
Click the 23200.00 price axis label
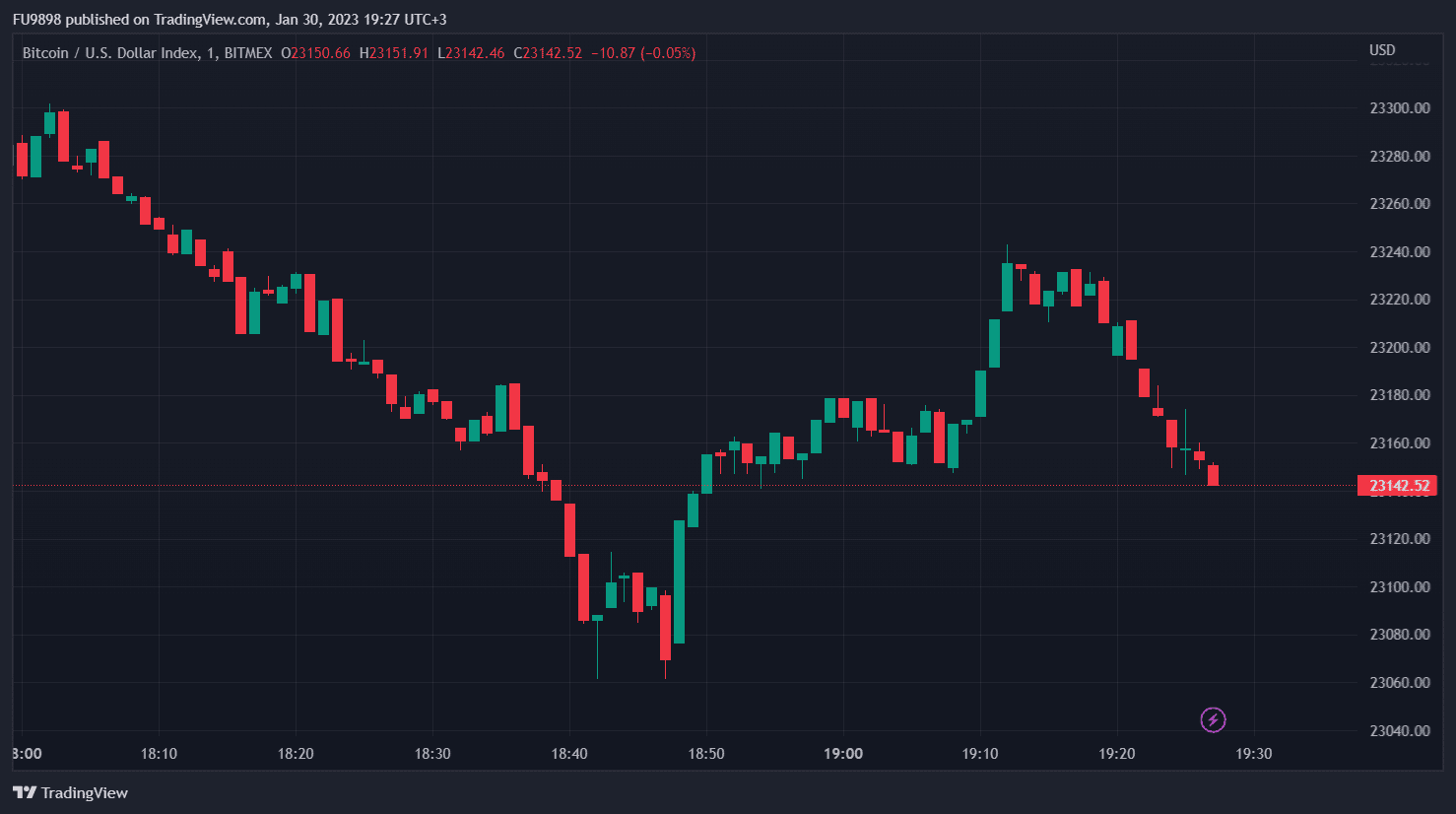click(1399, 347)
